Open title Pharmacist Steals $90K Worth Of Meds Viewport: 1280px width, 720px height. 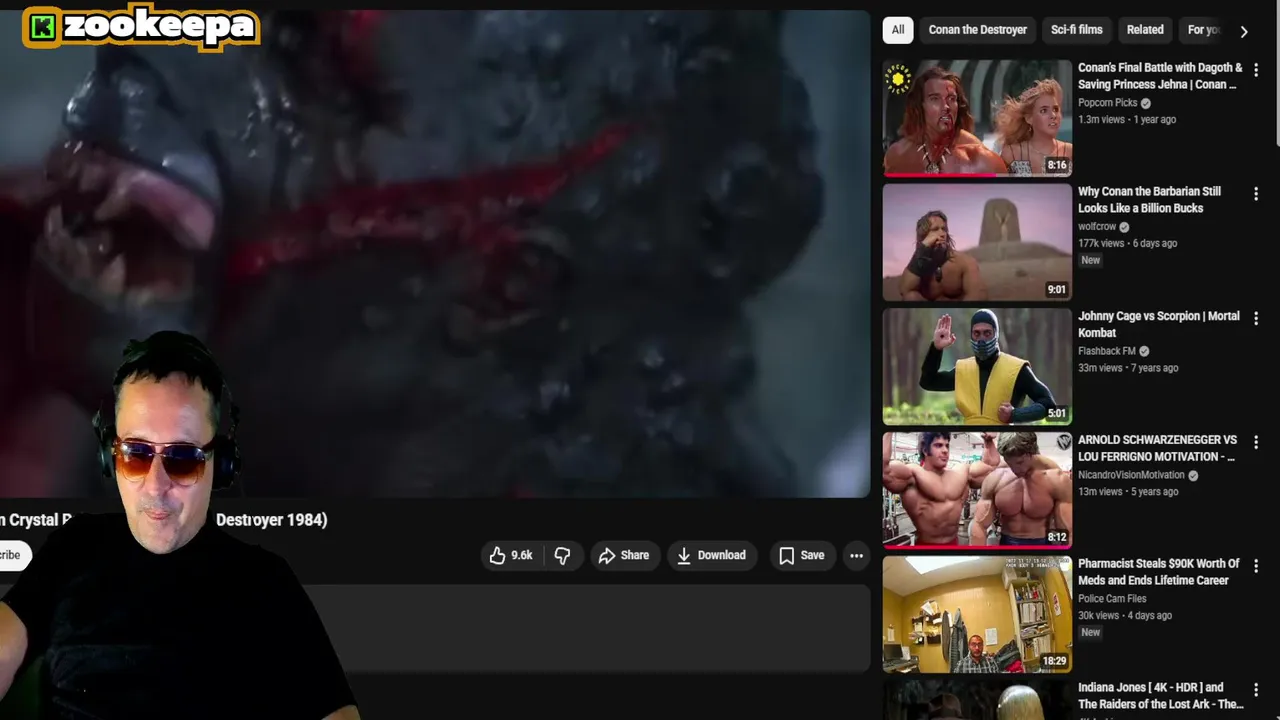tap(1158, 572)
